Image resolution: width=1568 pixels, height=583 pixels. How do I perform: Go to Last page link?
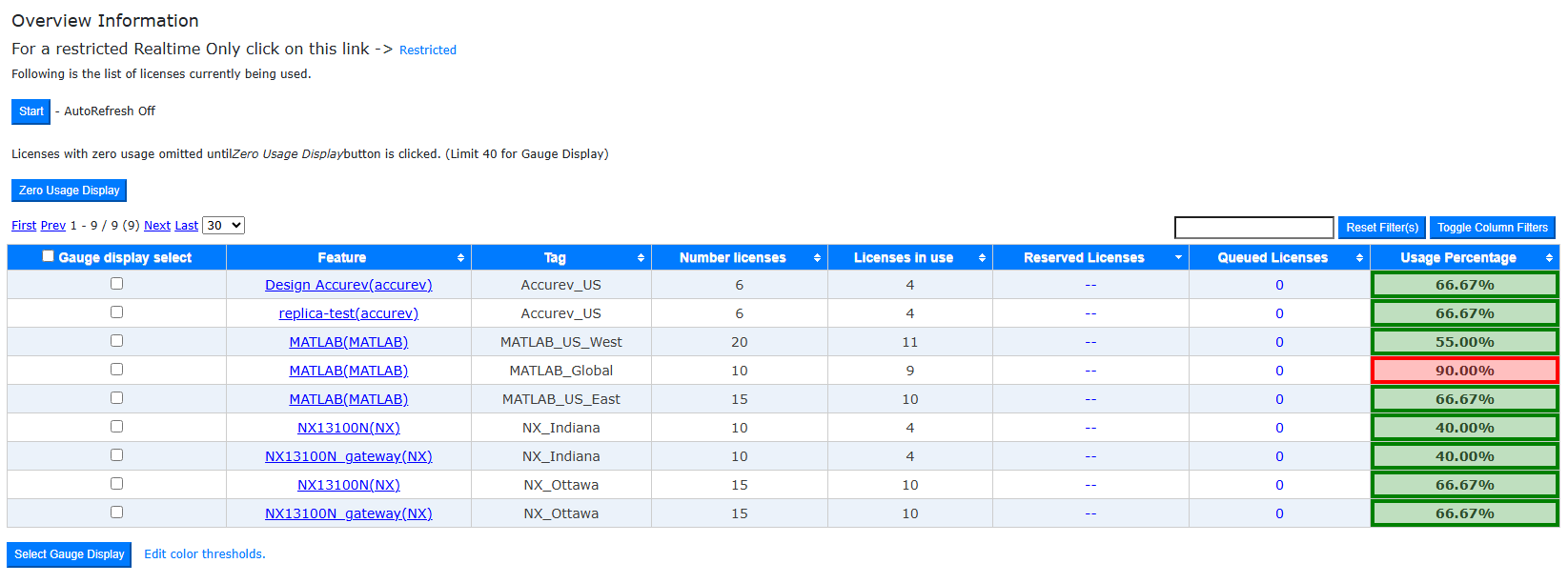pos(187,226)
